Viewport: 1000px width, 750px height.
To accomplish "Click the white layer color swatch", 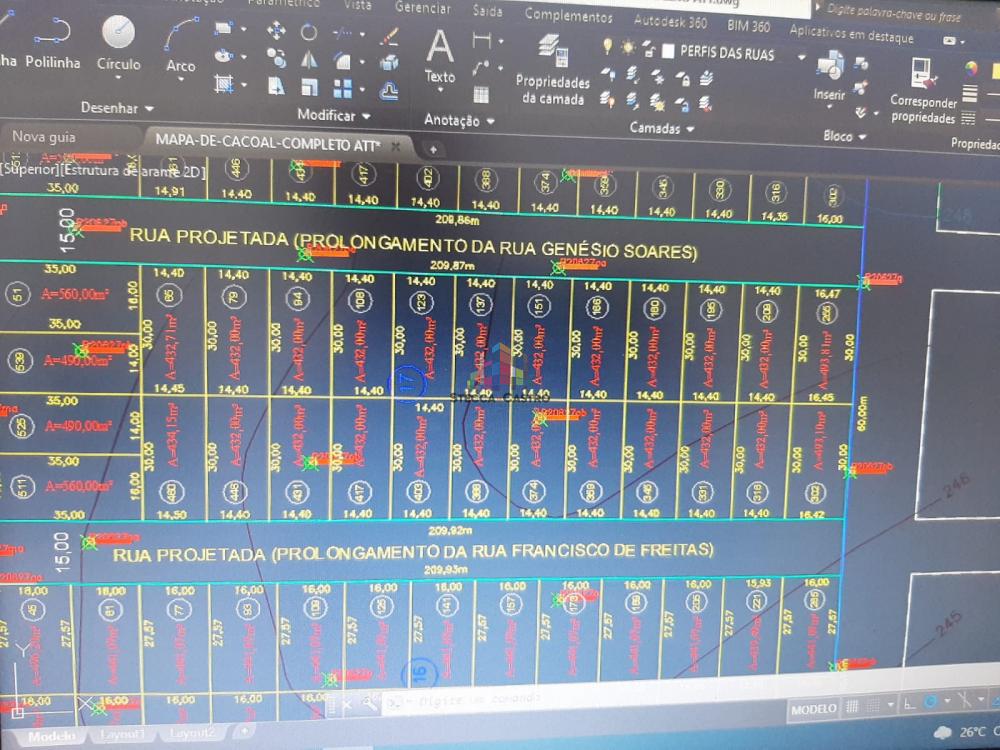I will (x=668, y=51).
